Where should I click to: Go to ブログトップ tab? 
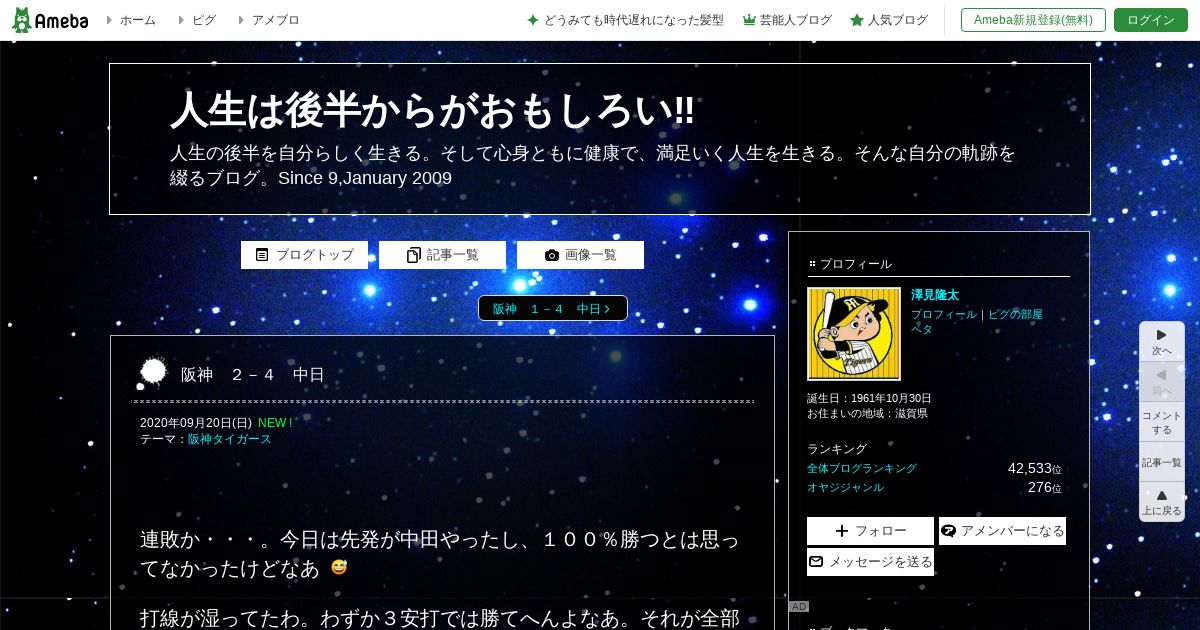point(304,255)
